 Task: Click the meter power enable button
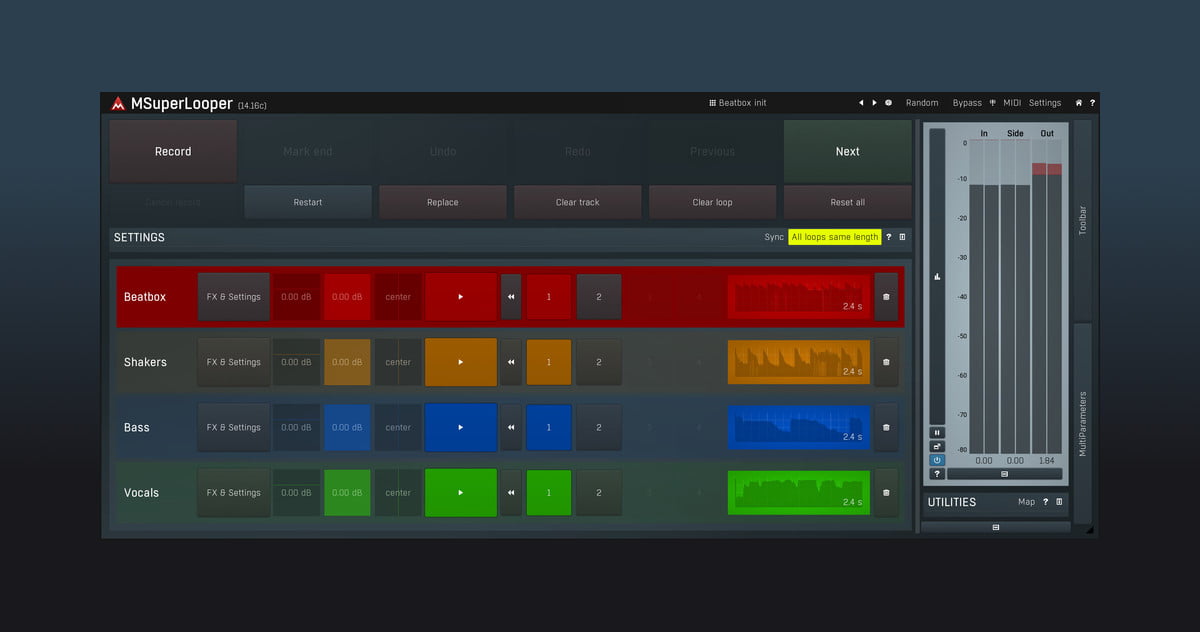click(x=937, y=460)
